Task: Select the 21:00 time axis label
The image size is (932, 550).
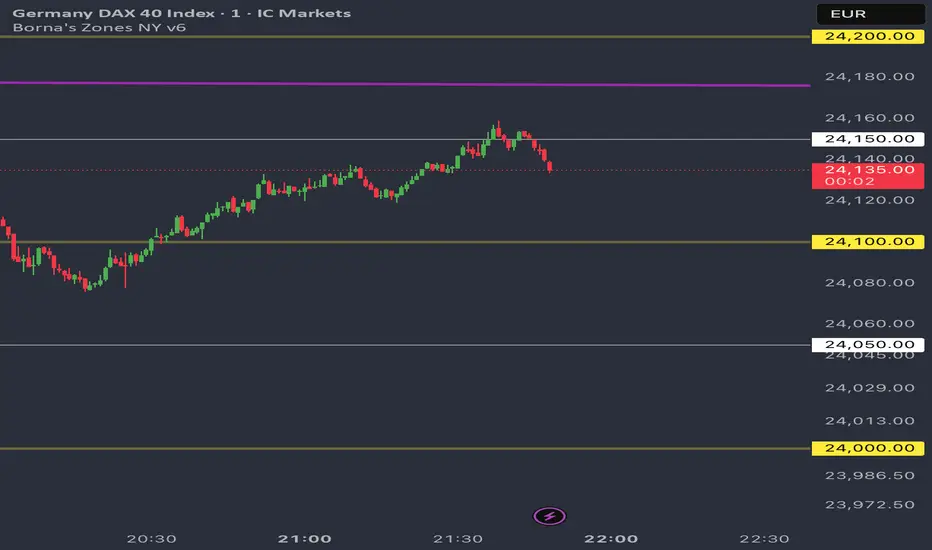Action: point(305,538)
